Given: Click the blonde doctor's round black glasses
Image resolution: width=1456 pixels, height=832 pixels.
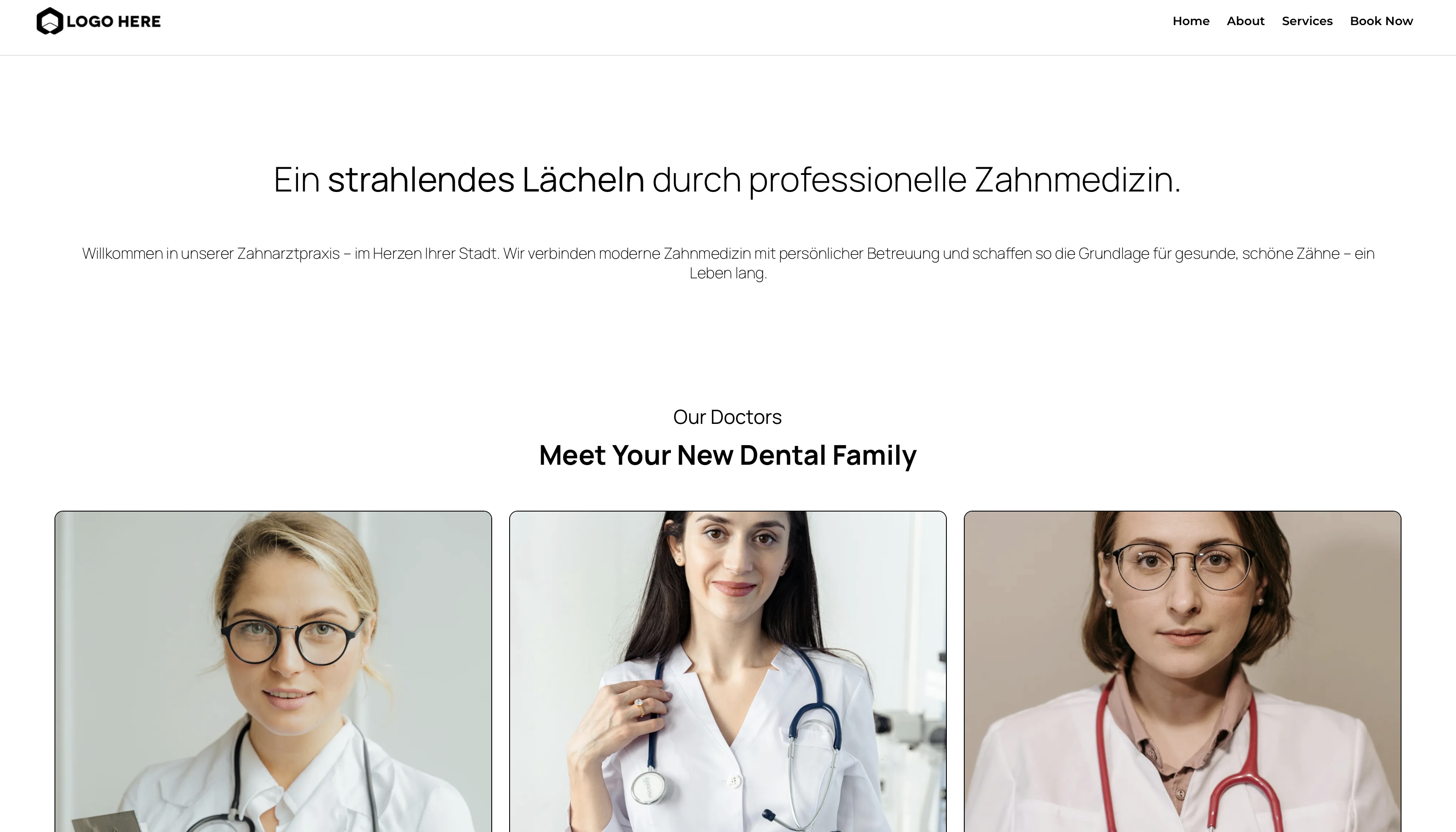Looking at the screenshot, I should point(292,641).
